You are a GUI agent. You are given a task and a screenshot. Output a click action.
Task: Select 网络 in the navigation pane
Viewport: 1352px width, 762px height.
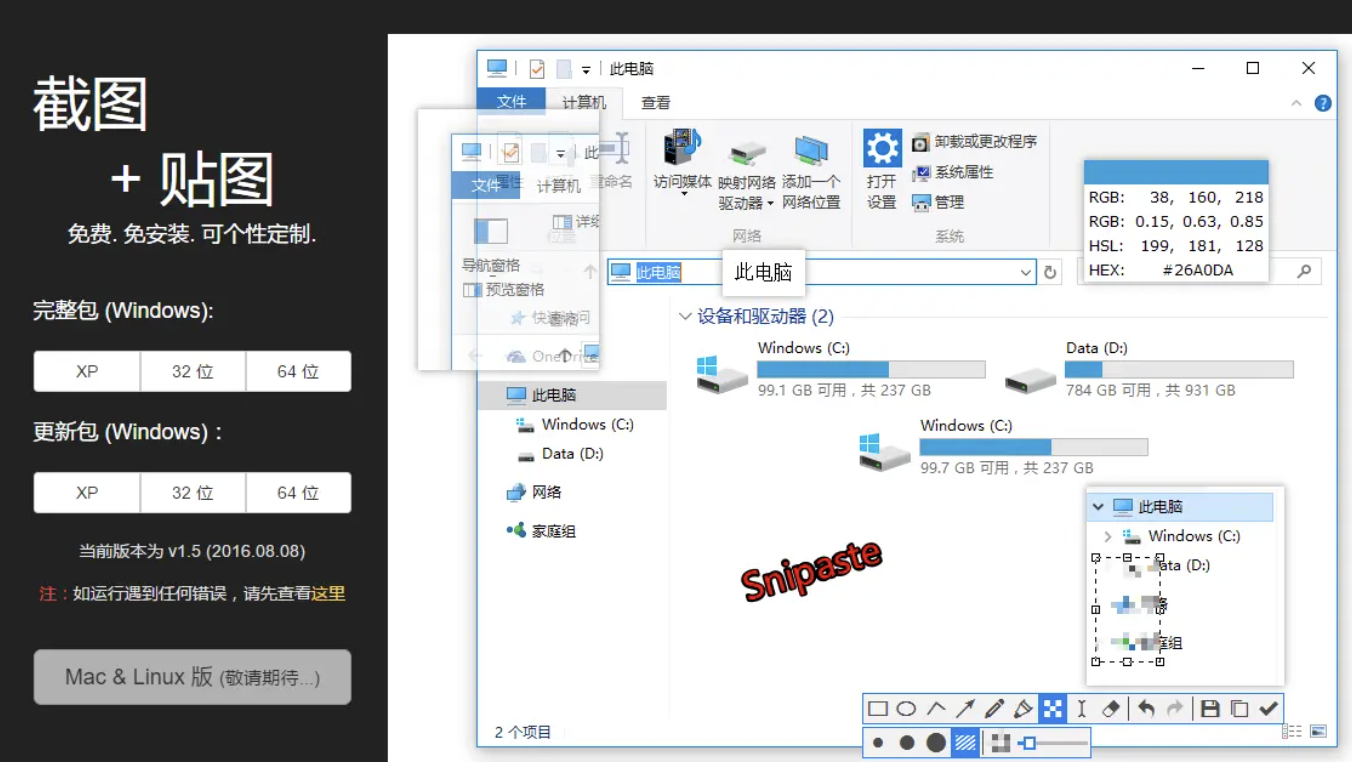[535, 492]
